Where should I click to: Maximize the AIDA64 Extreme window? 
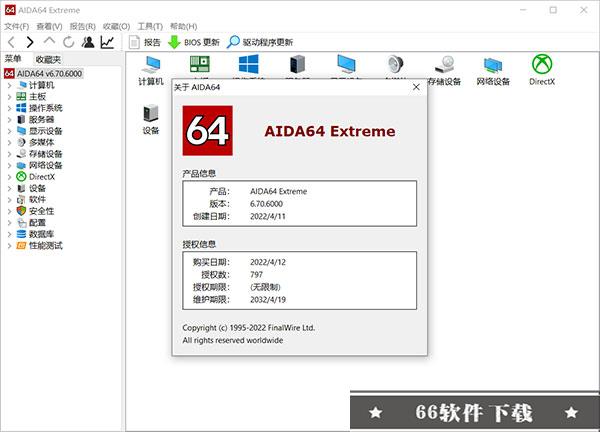tap(553, 10)
